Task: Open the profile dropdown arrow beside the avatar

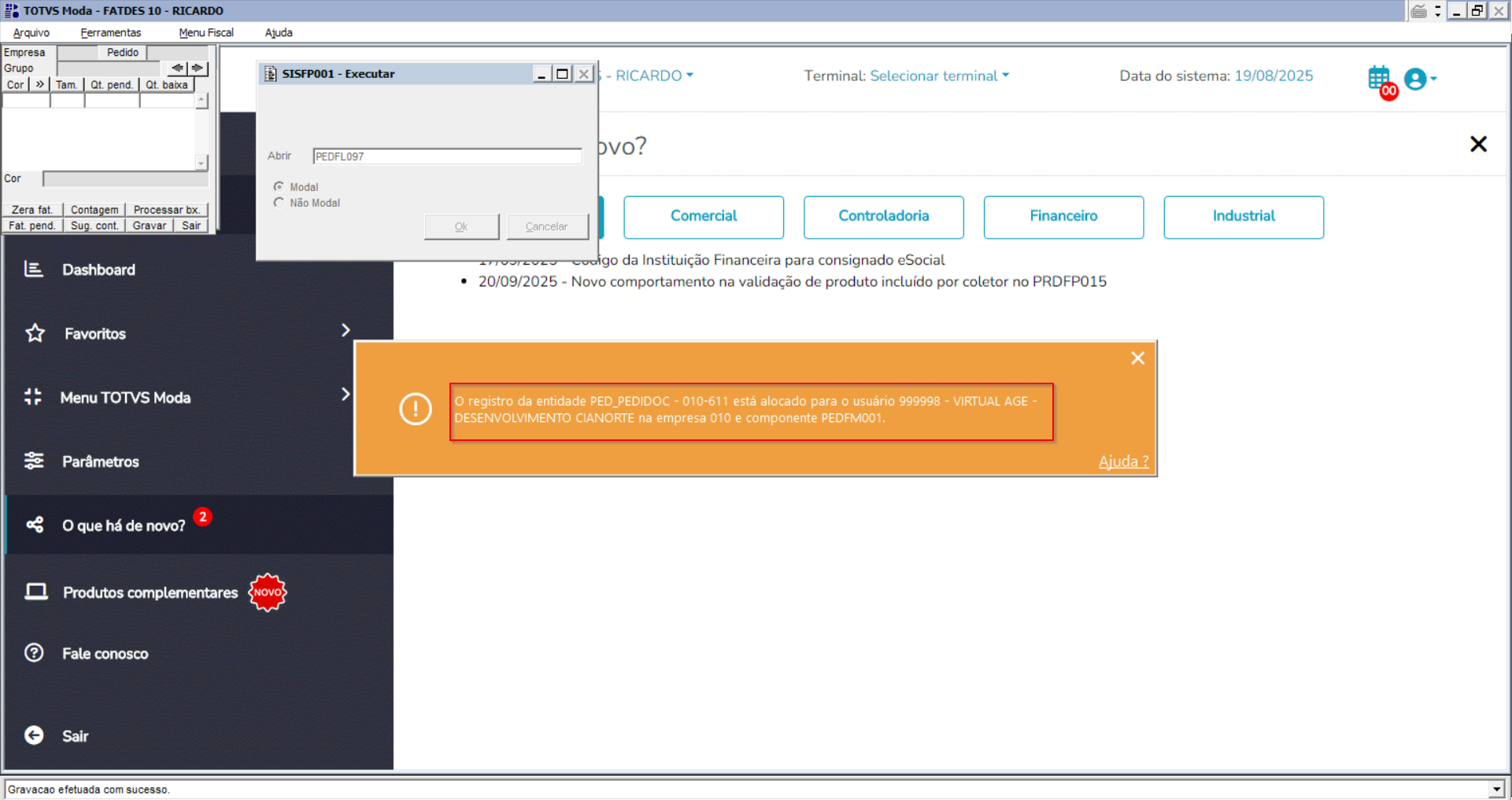Action: tap(1433, 79)
